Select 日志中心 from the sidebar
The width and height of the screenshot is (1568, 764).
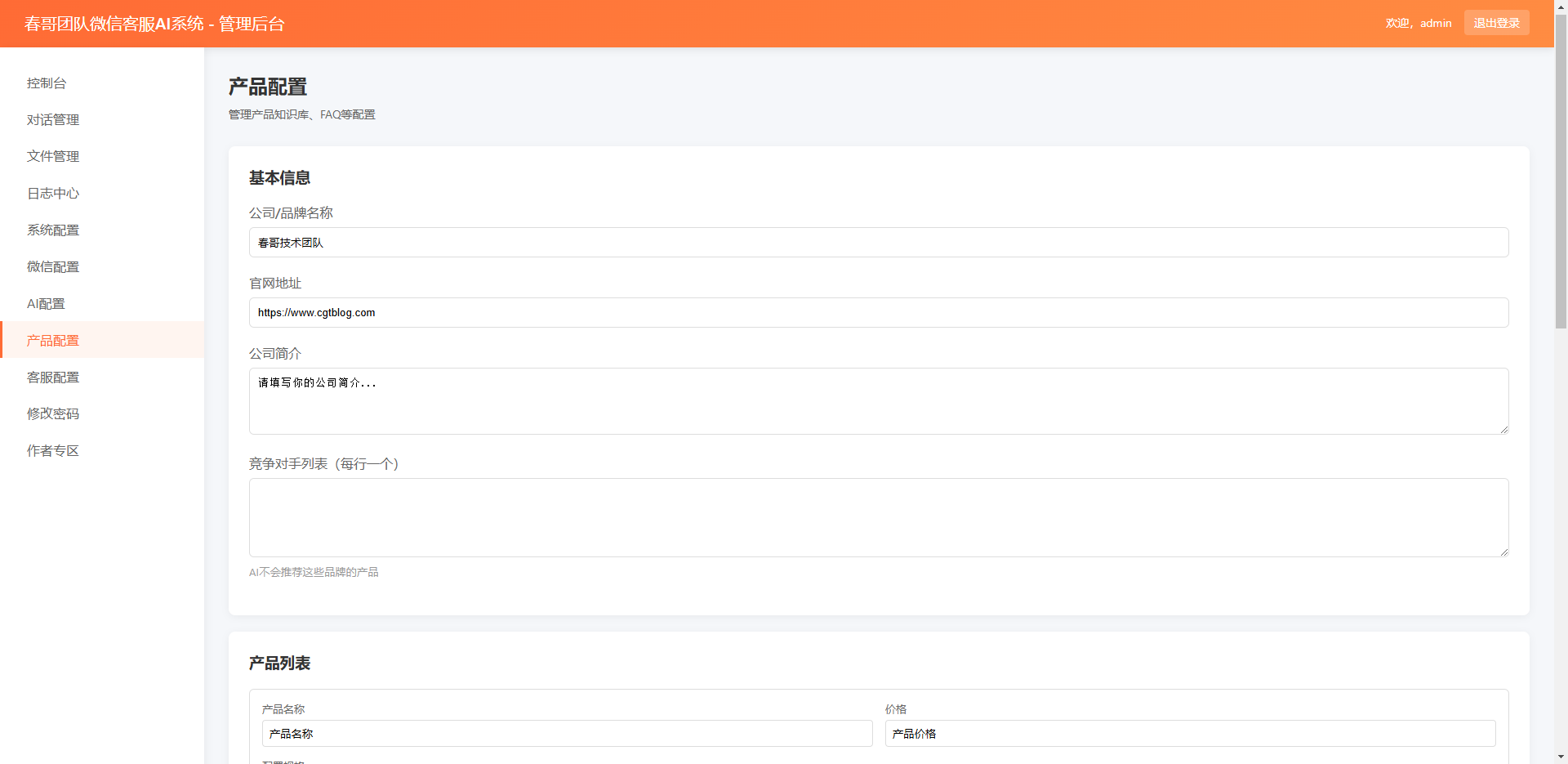pyautogui.click(x=53, y=194)
